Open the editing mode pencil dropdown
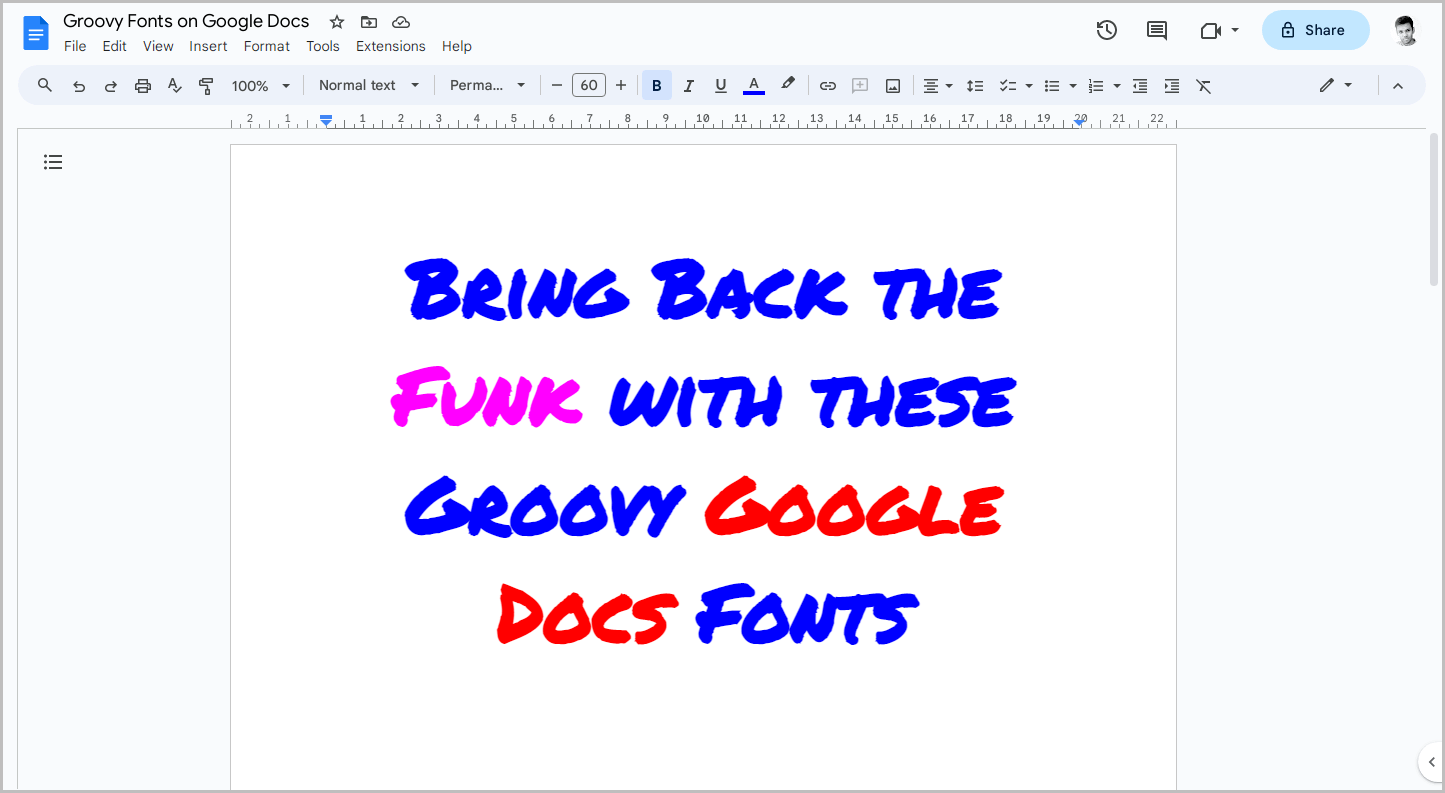The image size is (1445, 793). (x=1336, y=86)
